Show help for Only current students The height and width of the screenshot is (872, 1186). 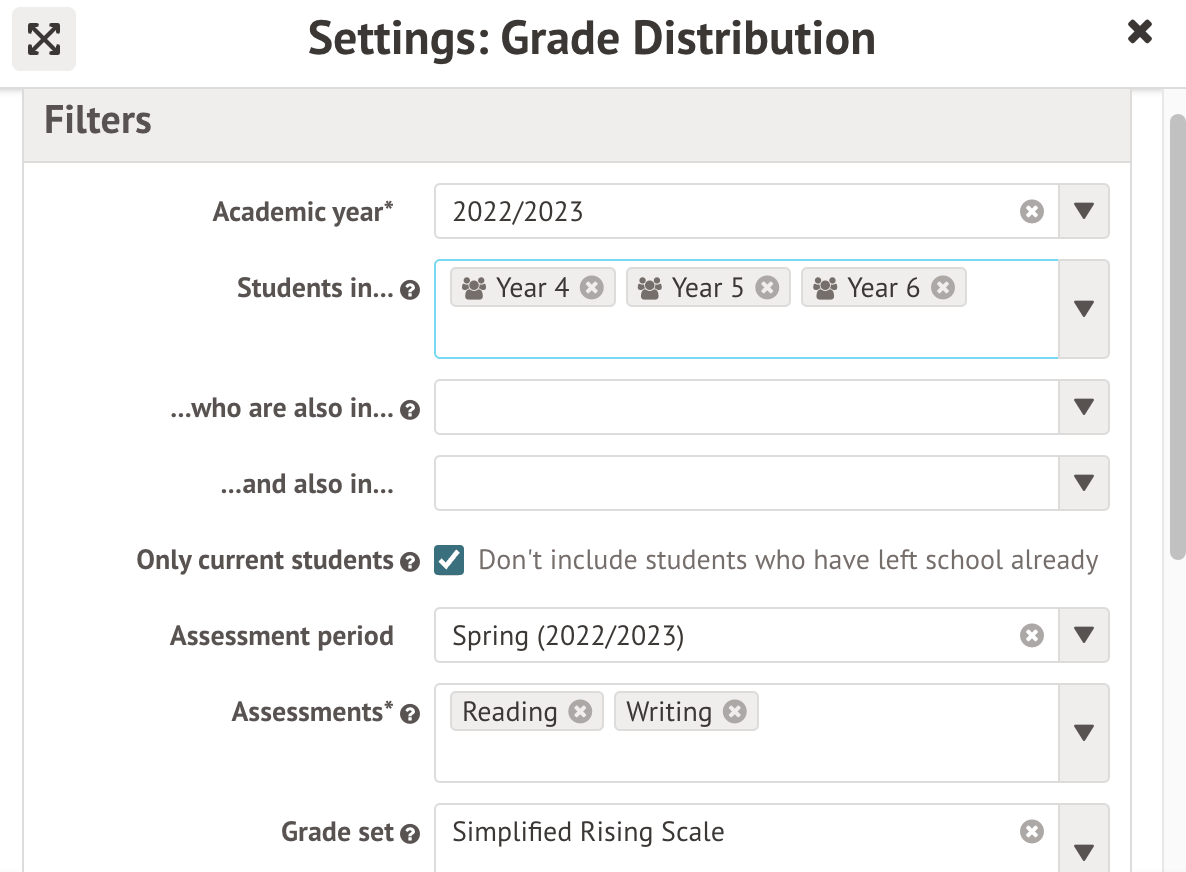(x=409, y=562)
